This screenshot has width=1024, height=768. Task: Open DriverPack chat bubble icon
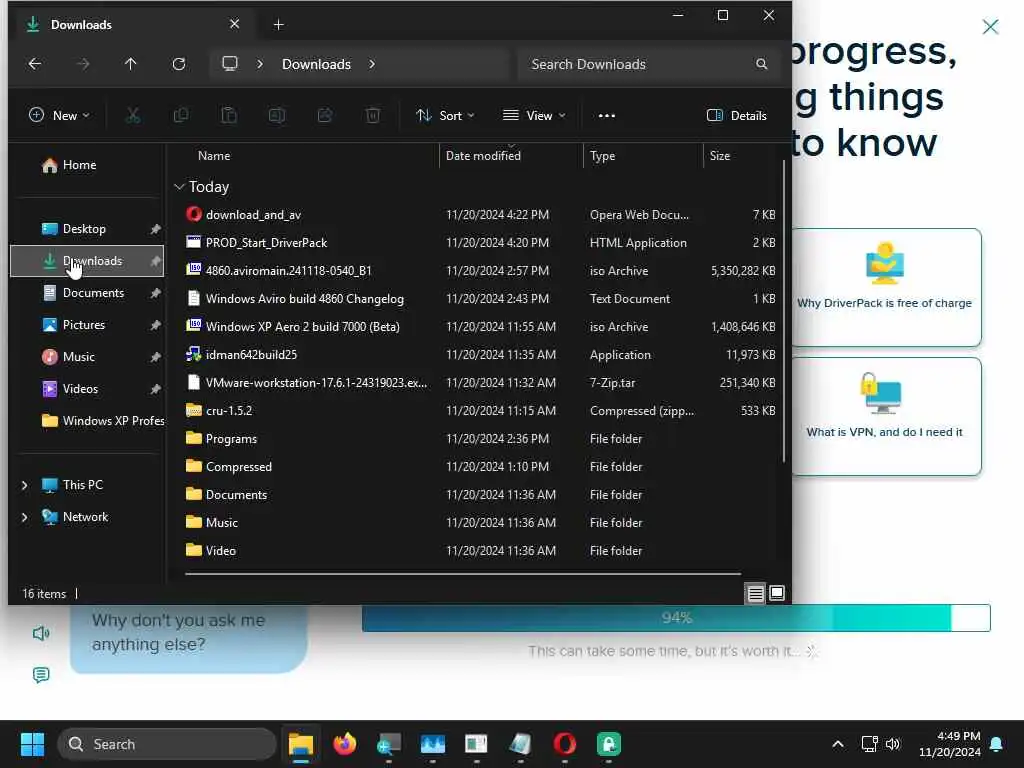[x=40, y=675]
